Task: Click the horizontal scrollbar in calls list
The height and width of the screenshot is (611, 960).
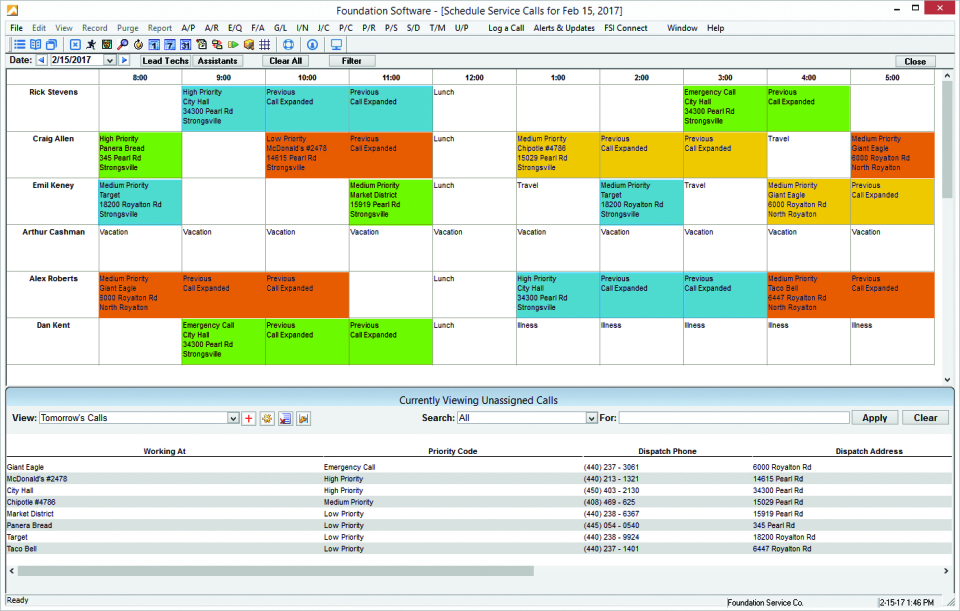Action: click(x=276, y=571)
